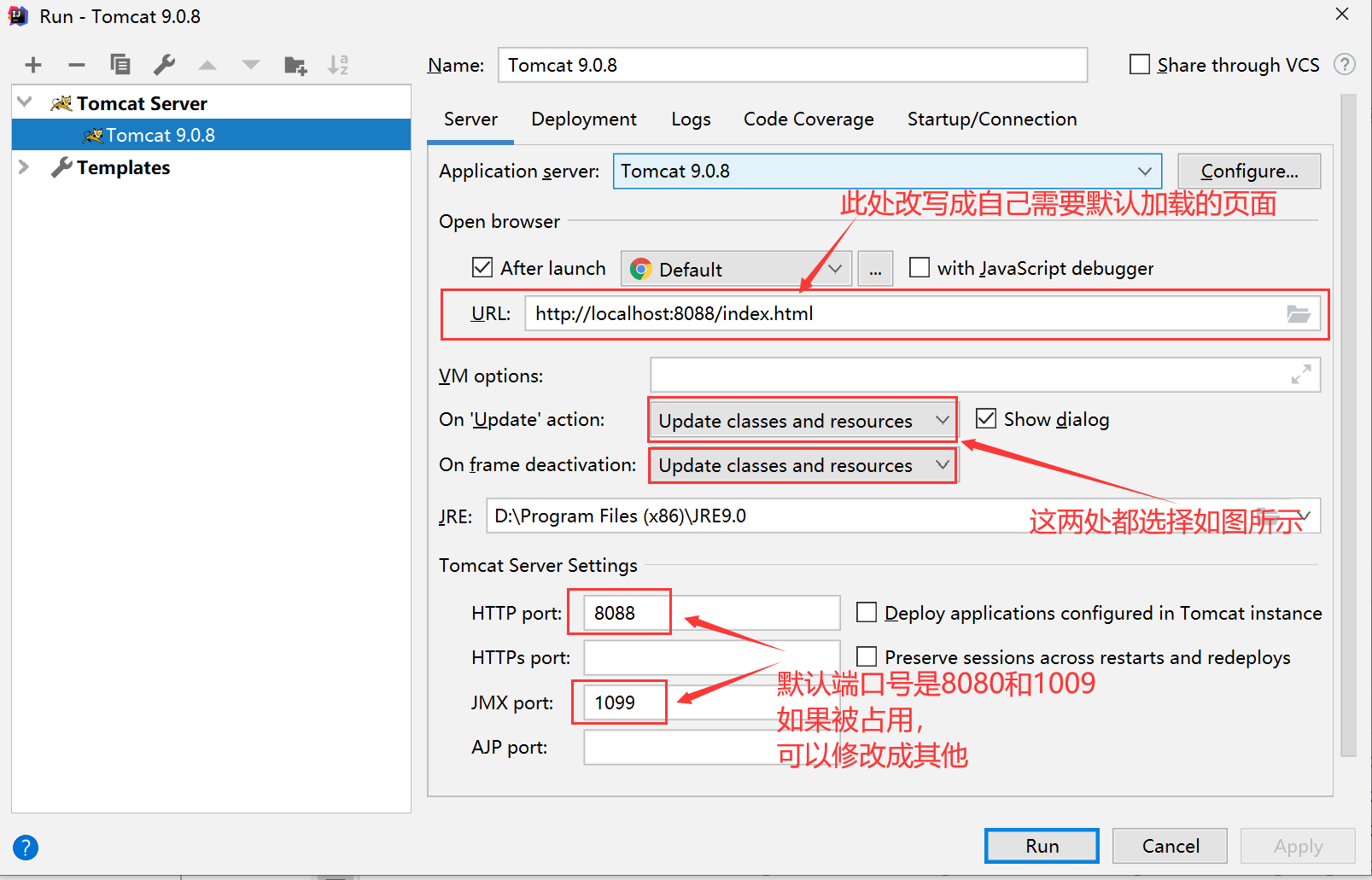Click the Apply button

coord(1298,846)
